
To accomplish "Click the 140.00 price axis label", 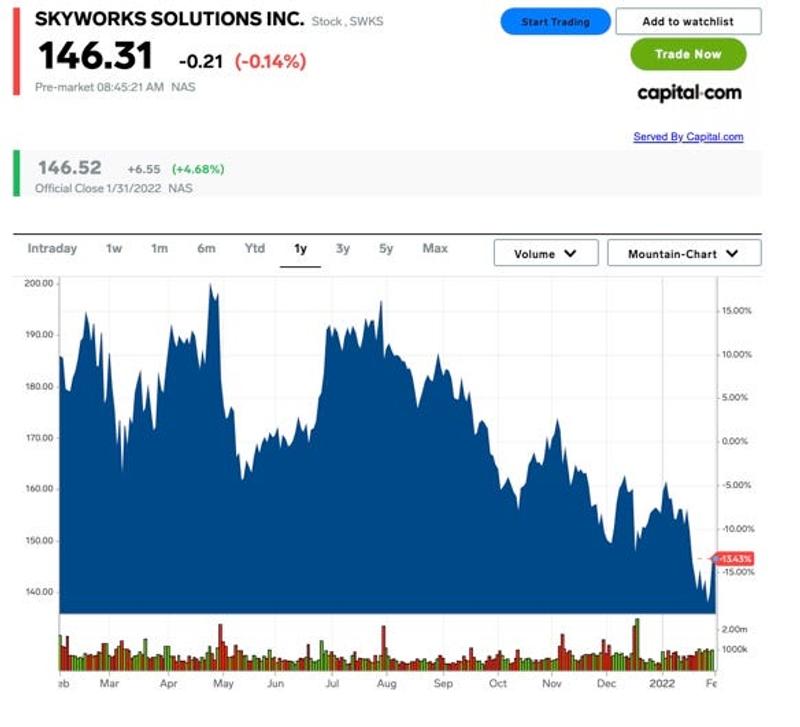I will pos(39,592).
